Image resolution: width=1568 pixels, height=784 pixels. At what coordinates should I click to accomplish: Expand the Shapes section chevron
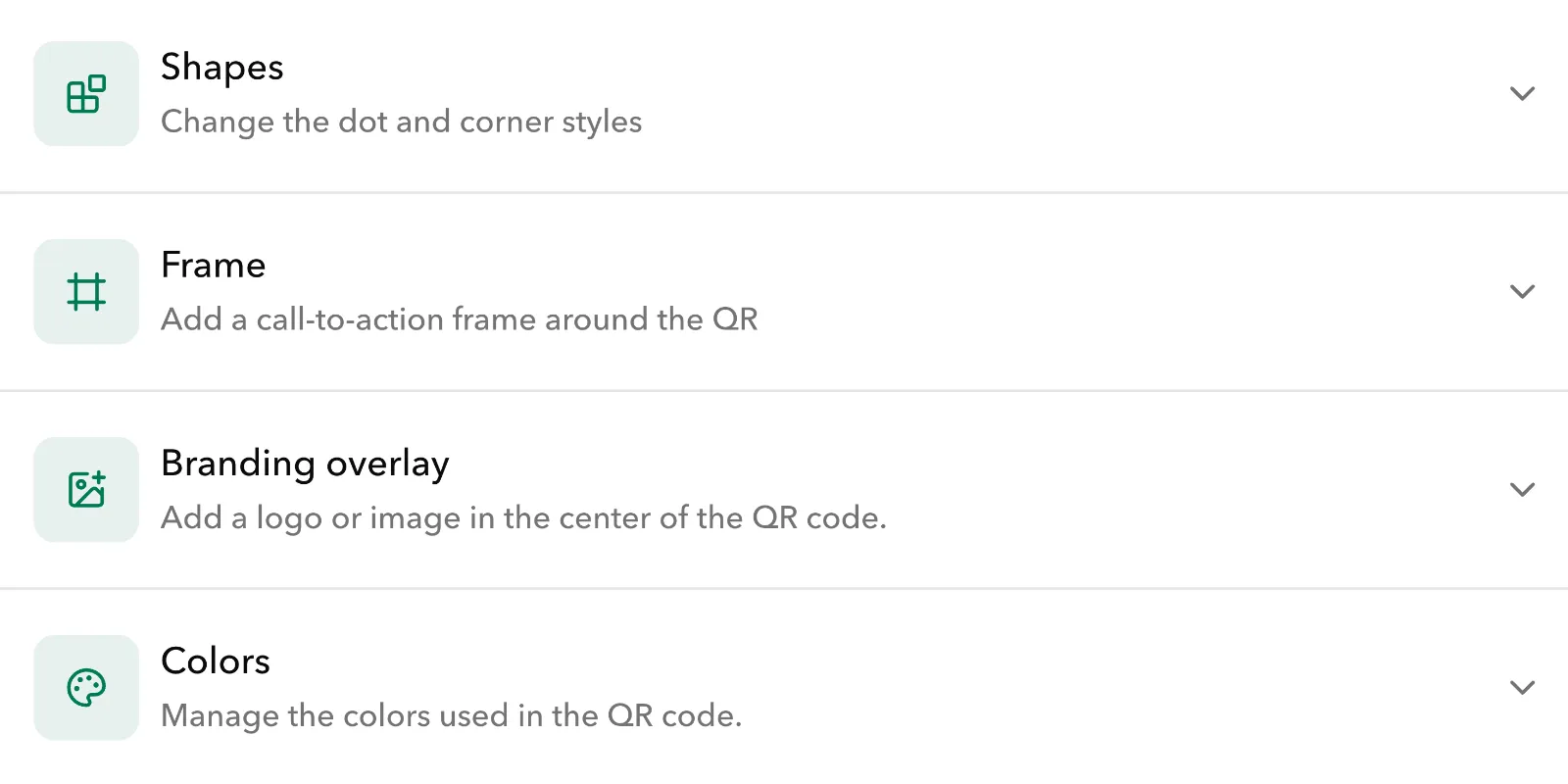(x=1522, y=94)
